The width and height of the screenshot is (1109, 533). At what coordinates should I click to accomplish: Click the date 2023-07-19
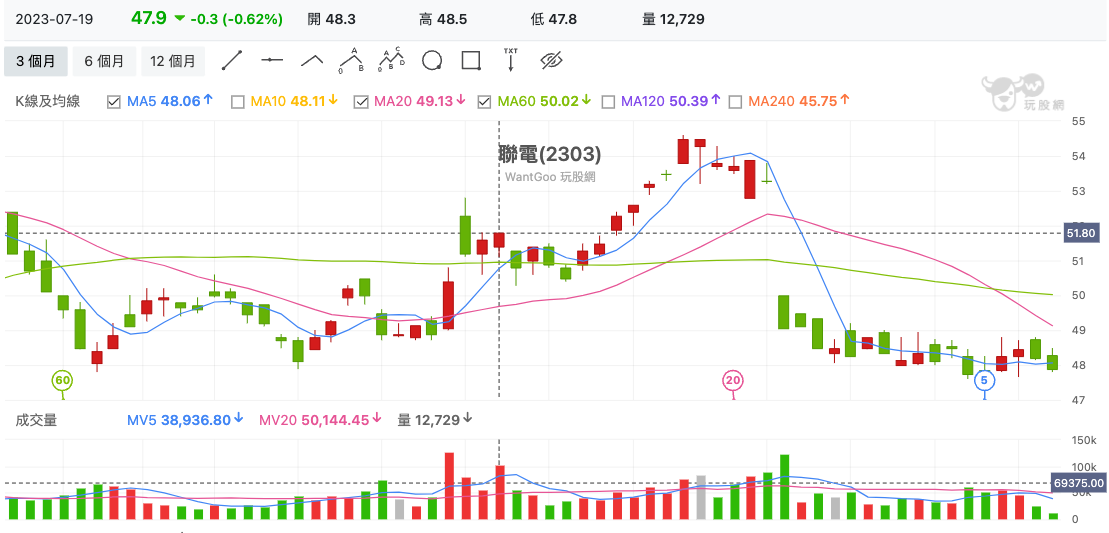point(54,19)
